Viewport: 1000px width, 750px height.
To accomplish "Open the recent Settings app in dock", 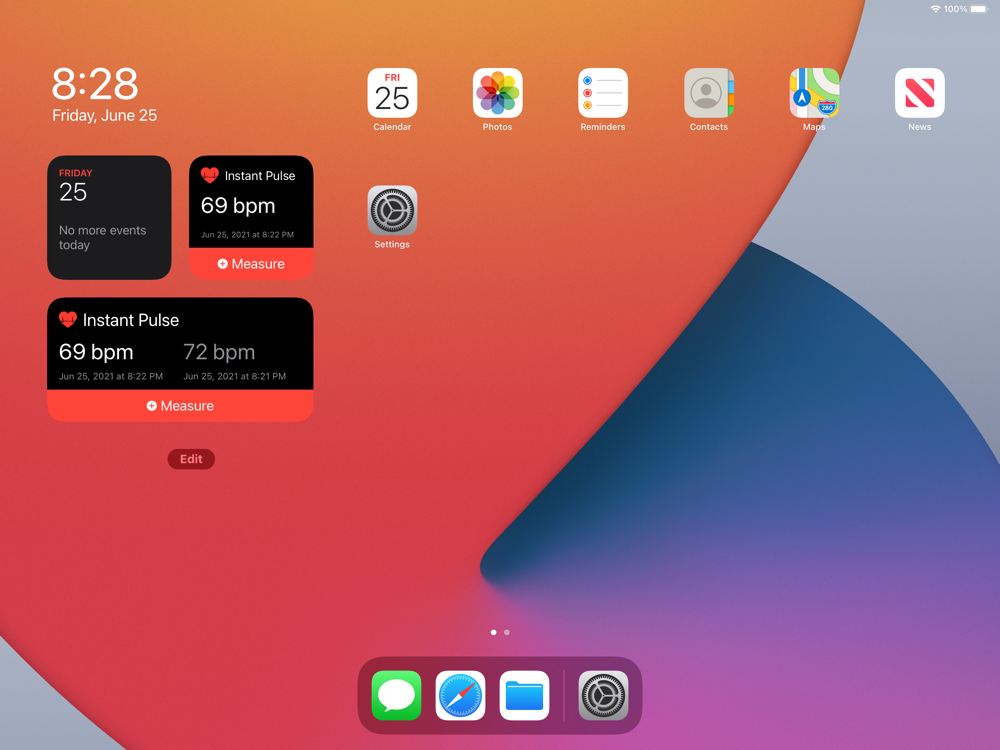I will 603,695.
